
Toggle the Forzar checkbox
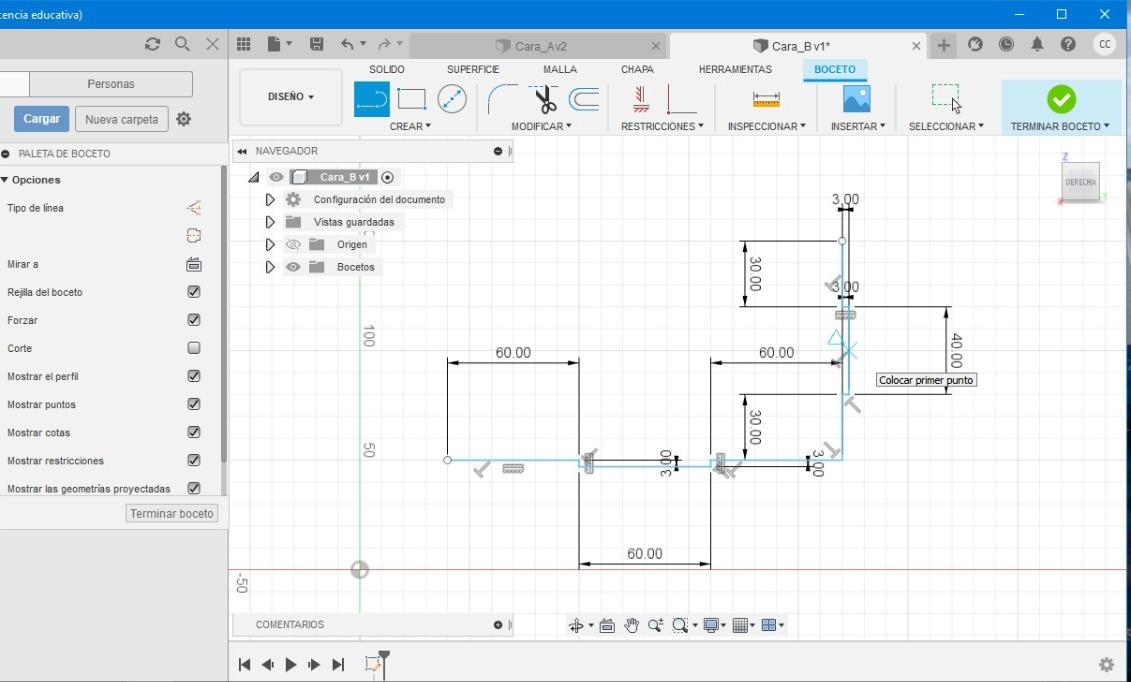click(193, 320)
